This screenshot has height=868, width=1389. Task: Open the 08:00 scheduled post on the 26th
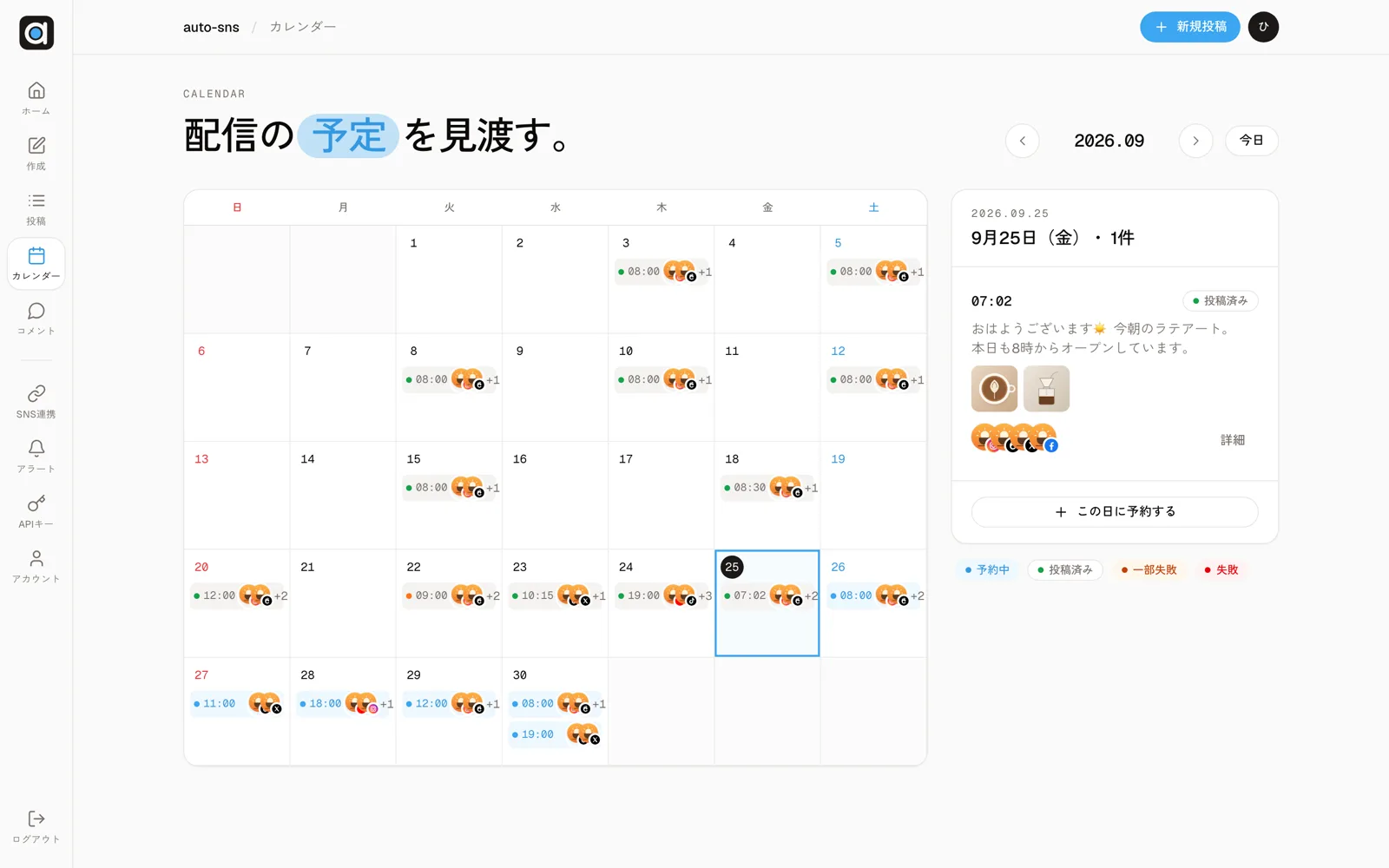[874, 595]
